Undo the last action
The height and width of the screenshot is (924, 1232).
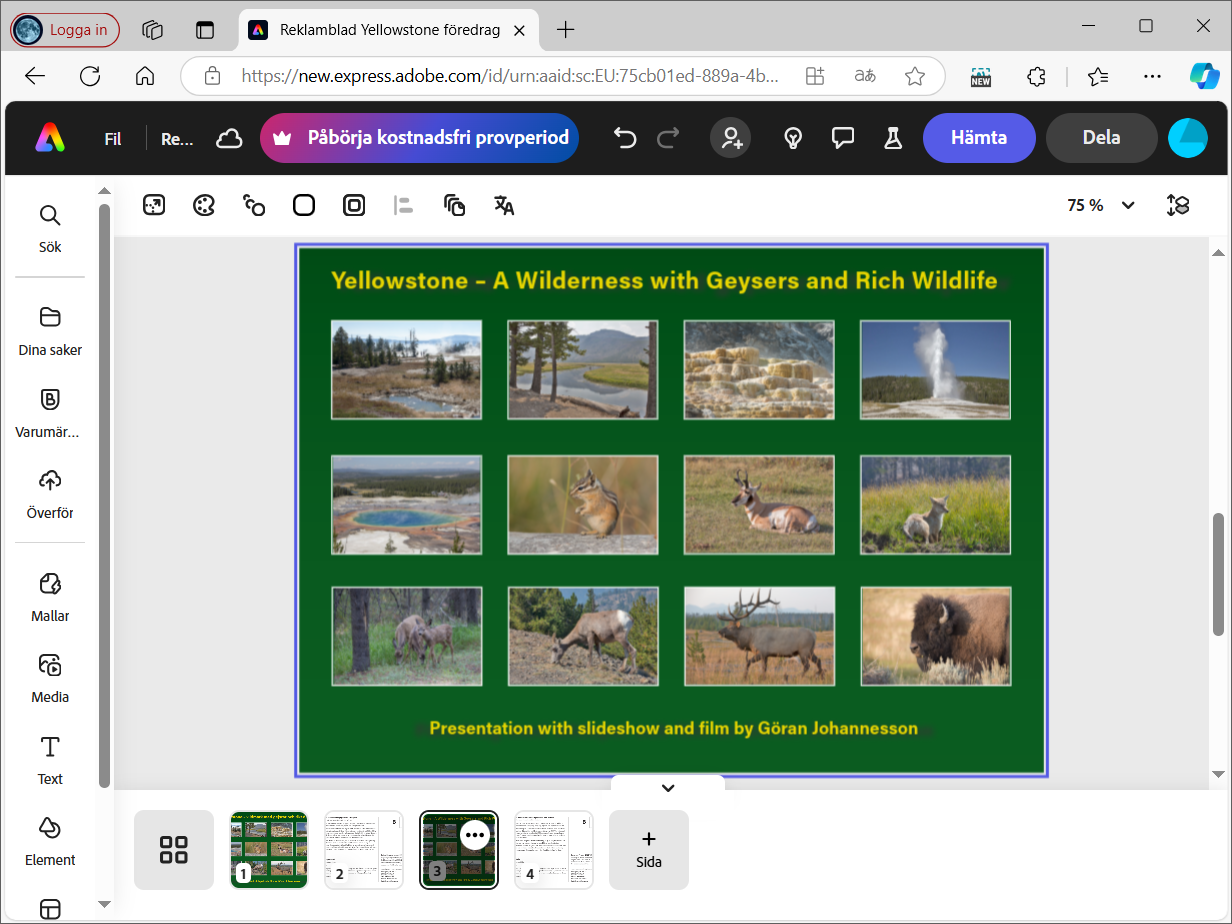pyautogui.click(x=625, y=138)
